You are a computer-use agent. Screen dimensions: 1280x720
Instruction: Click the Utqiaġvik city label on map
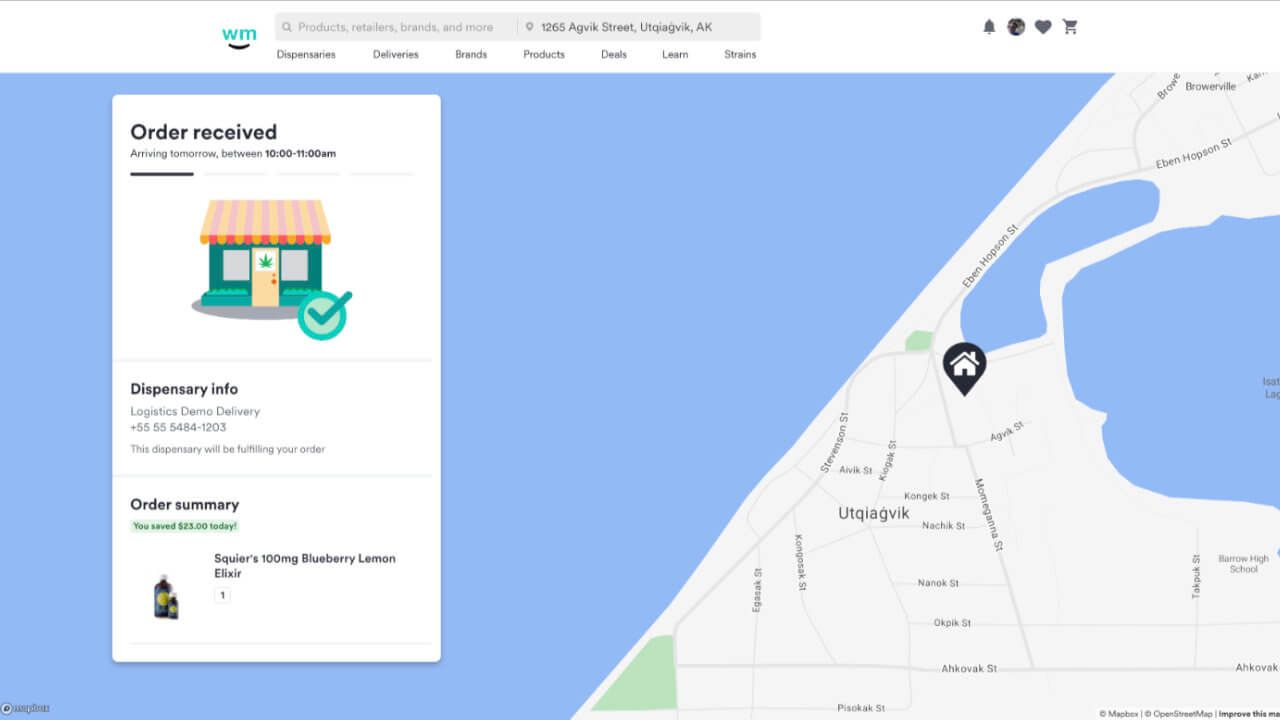[x=874, y=513]
